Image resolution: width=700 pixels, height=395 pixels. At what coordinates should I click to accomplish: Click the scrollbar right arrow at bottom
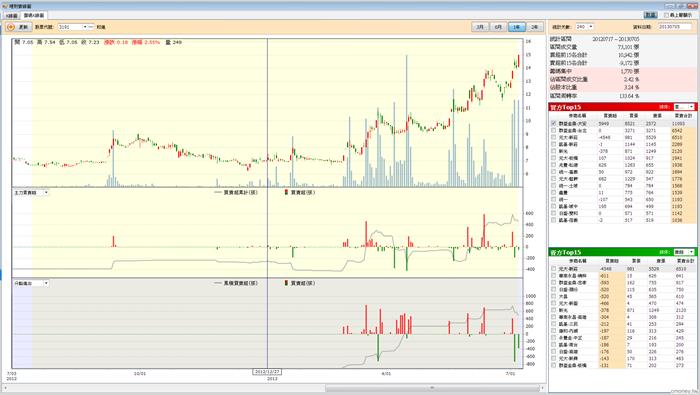click(542, 388)
